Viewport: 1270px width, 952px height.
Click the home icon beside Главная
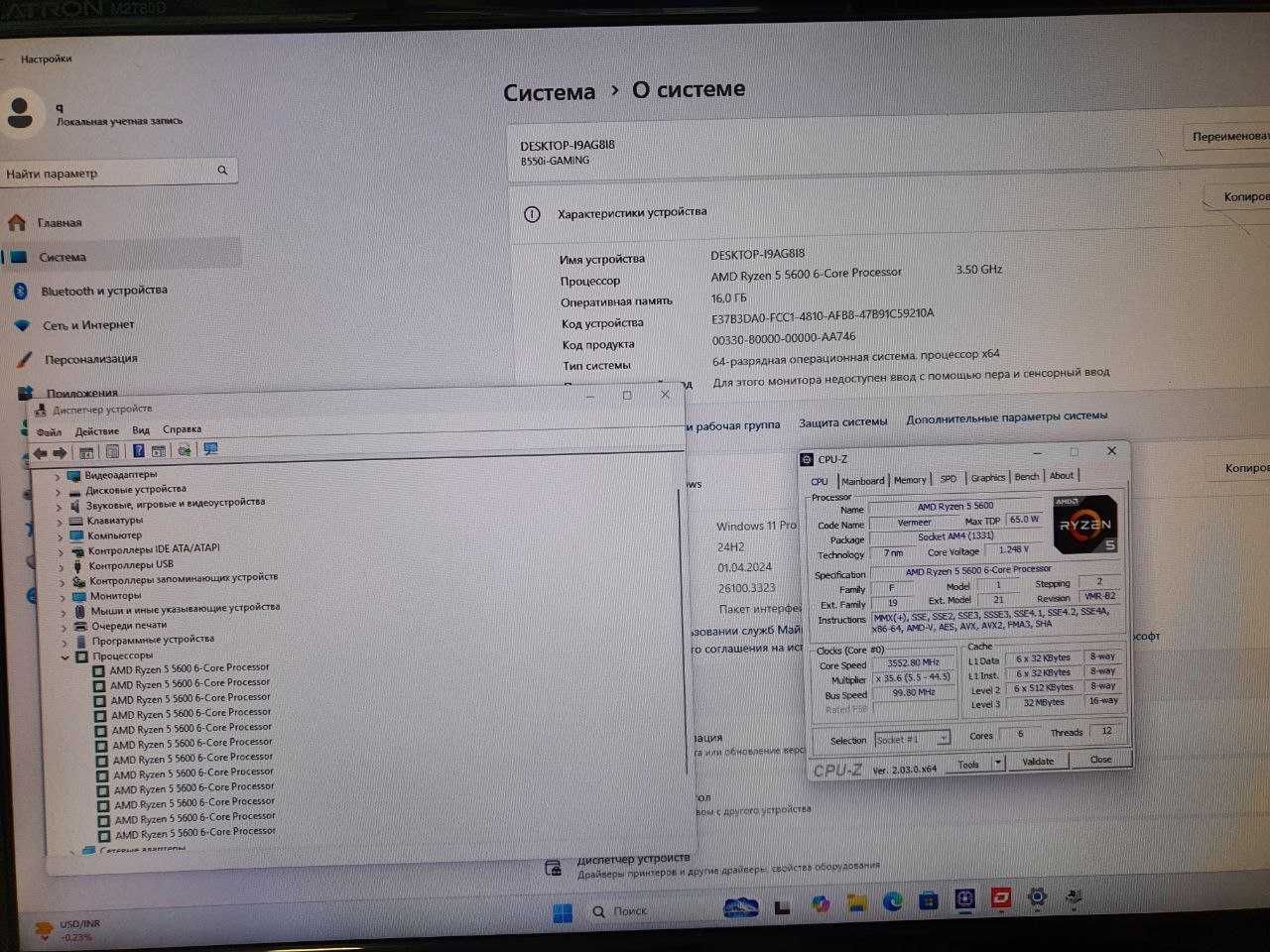pyautogui.click(x=17, y=222)
